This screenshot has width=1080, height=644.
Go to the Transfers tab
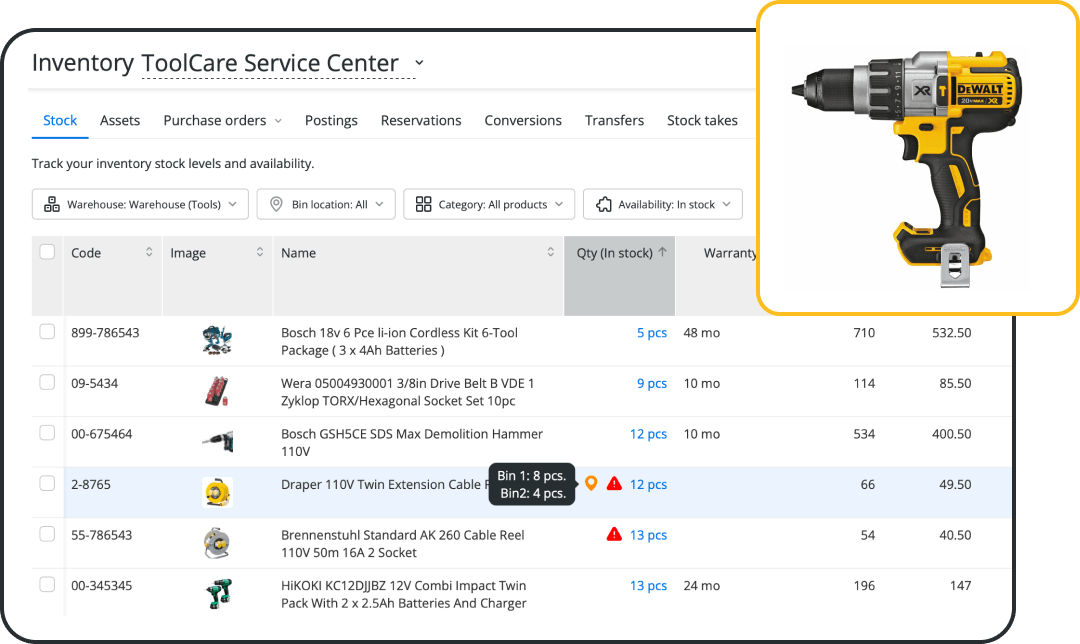614,121
